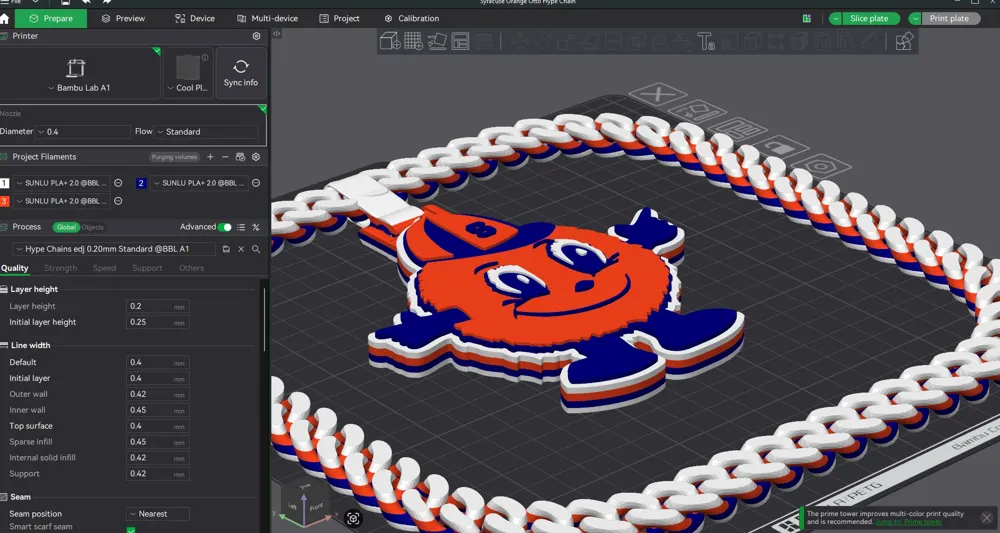Open Purging volumes button
Screen dimensions: 1000x533
point(175,157)
